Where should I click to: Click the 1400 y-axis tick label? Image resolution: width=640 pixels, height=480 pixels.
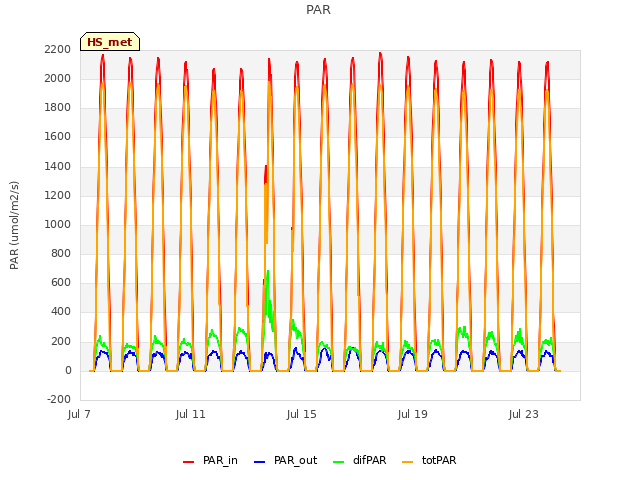tap(58, 166)
